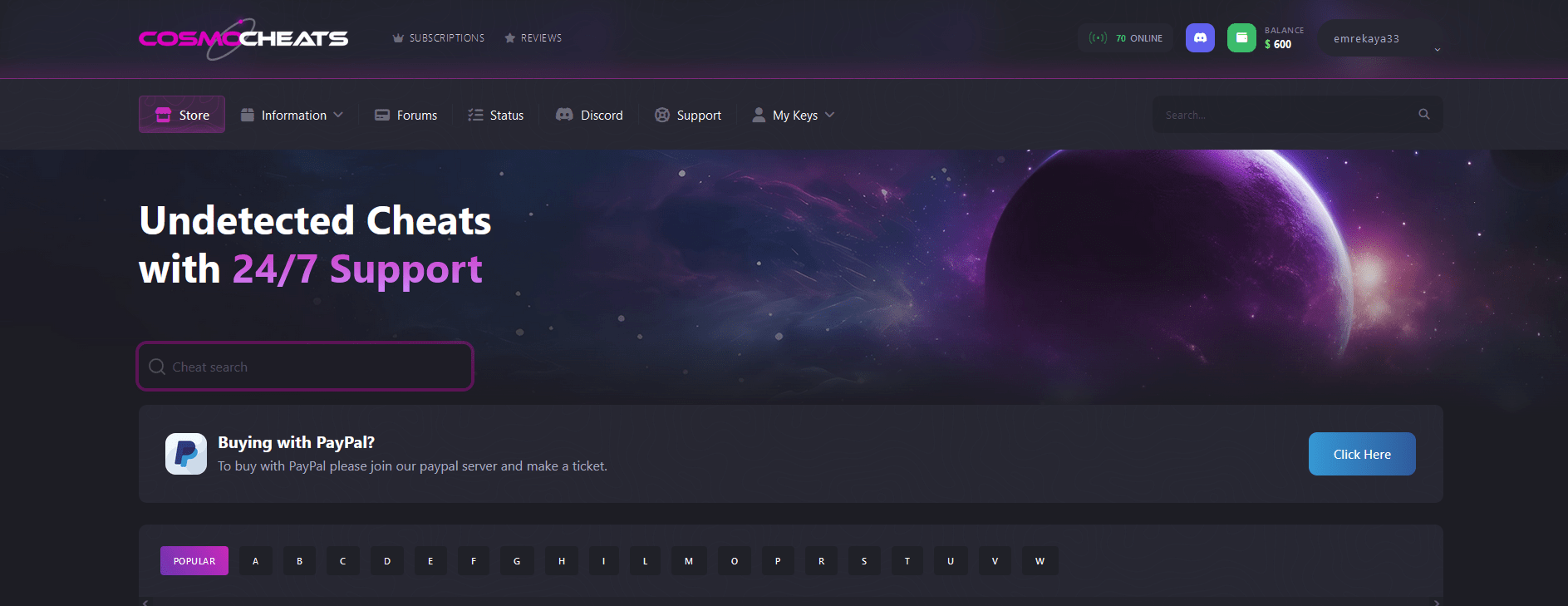
Task: Open the Forums menu item
Action: [x=406, y=115]
